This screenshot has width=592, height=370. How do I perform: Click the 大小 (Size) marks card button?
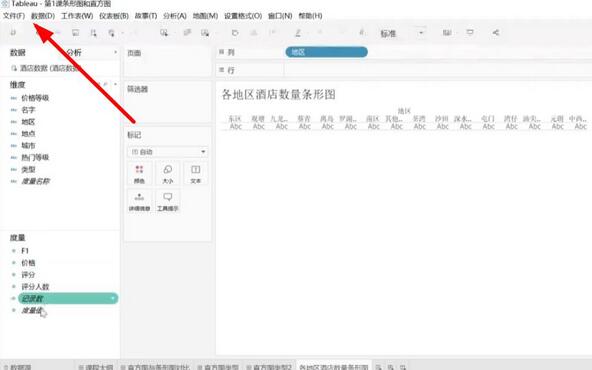point(168,174)
